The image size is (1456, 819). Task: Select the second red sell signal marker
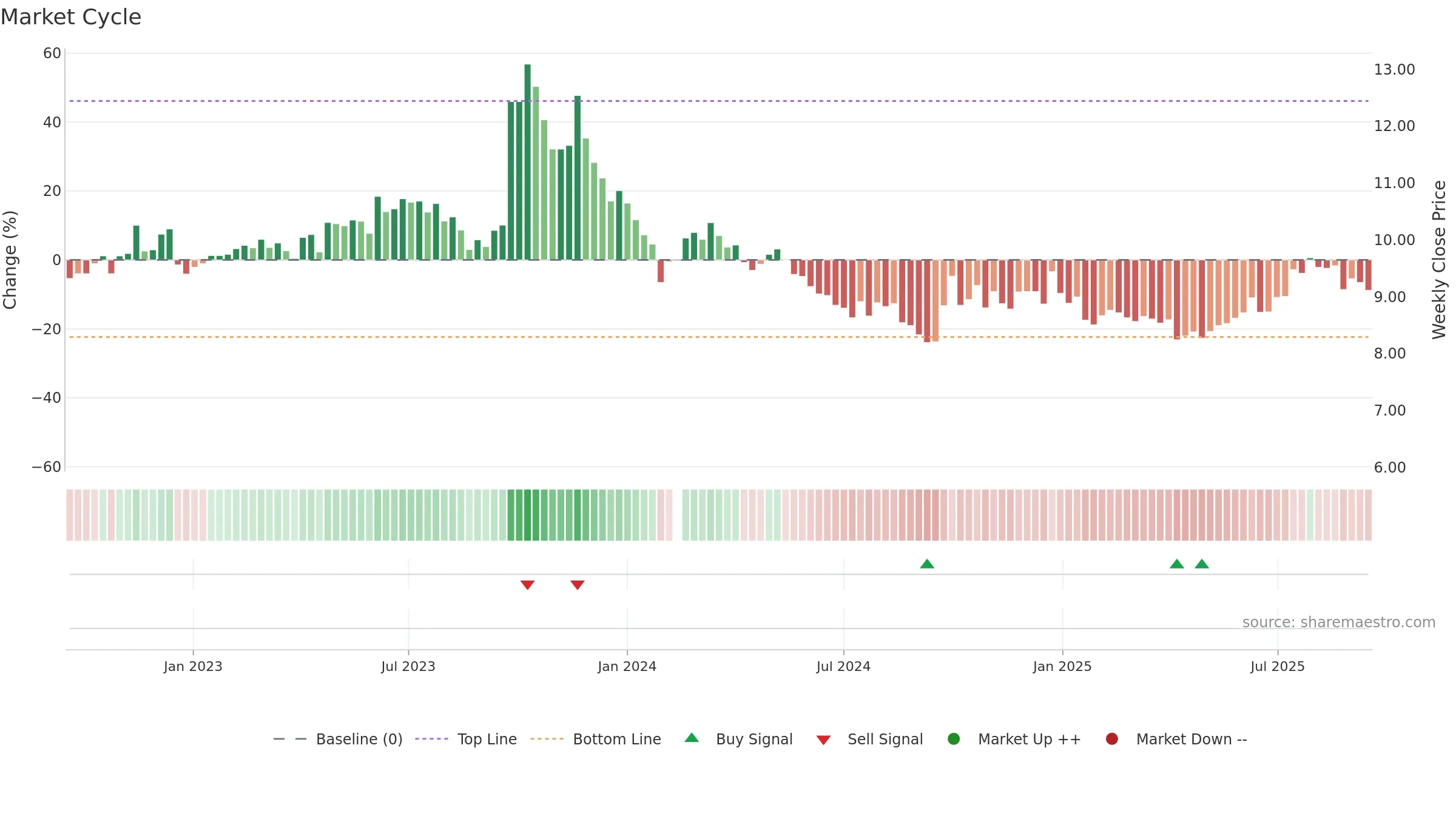[578, 585]
